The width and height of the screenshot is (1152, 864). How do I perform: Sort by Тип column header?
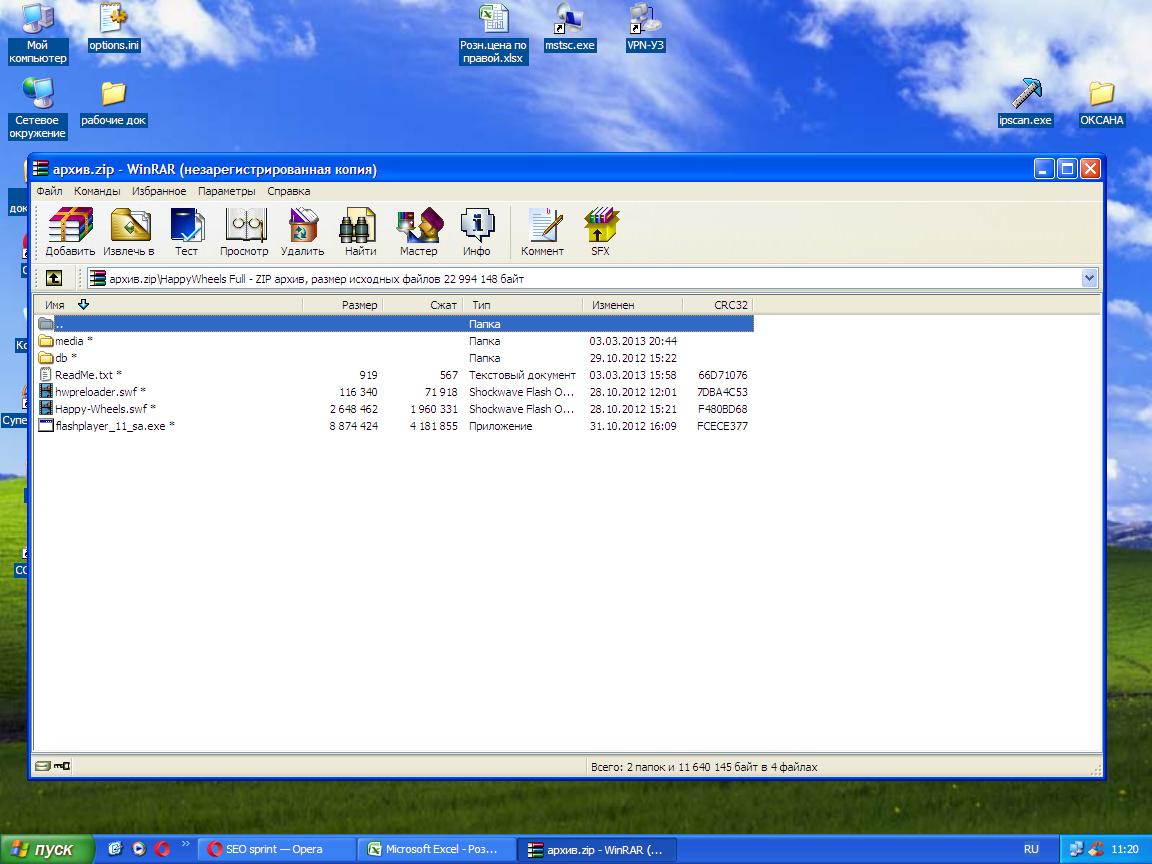pyautogui.click(x=522, y=305)
